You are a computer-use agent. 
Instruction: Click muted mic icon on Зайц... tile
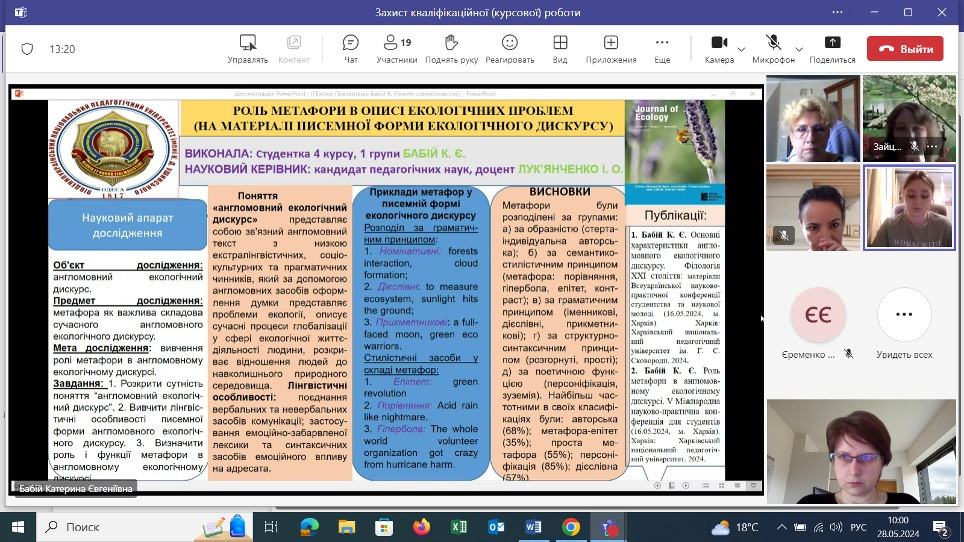click(914, 146)
